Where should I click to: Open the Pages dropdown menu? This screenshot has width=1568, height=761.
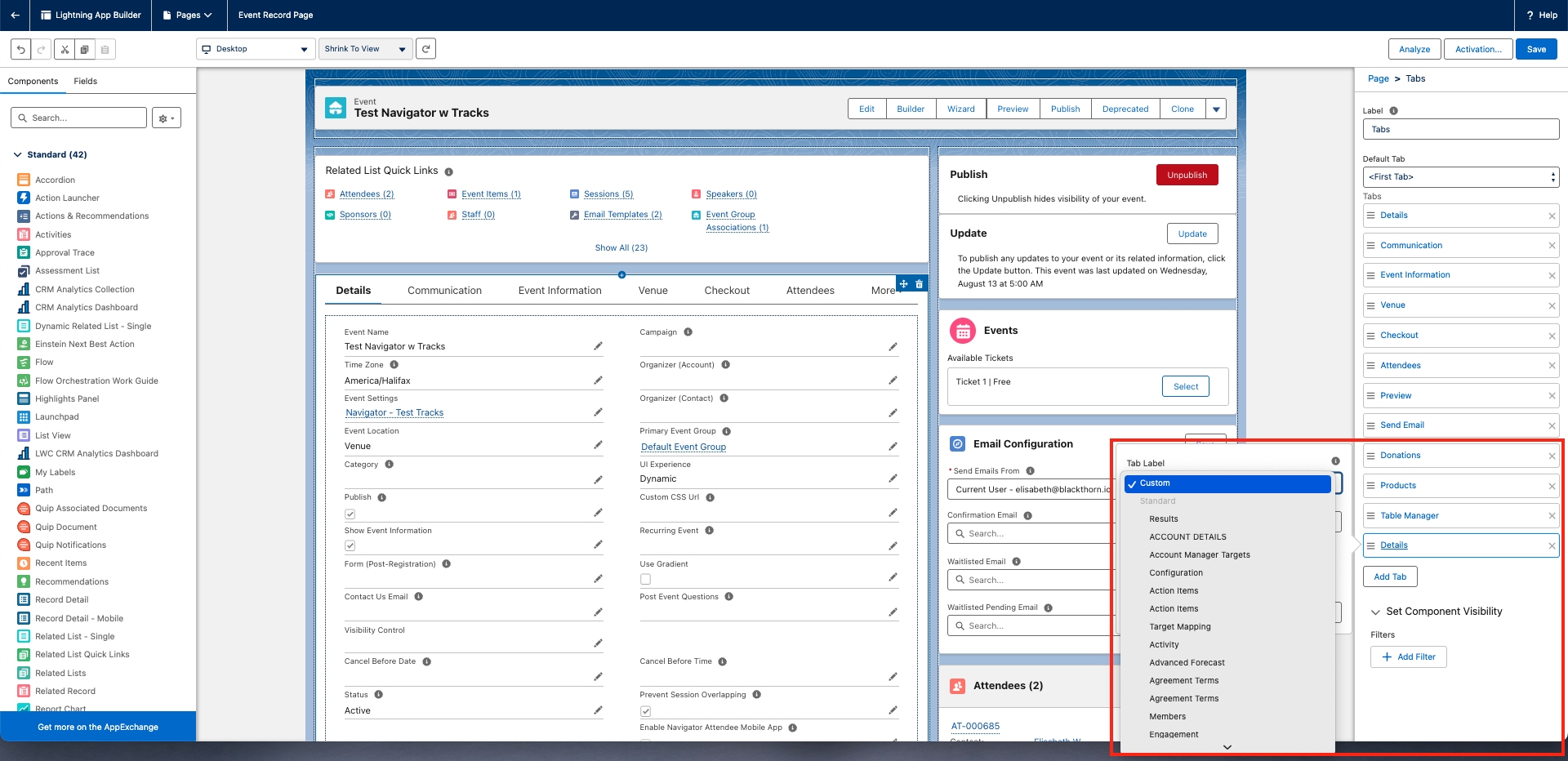188,15
